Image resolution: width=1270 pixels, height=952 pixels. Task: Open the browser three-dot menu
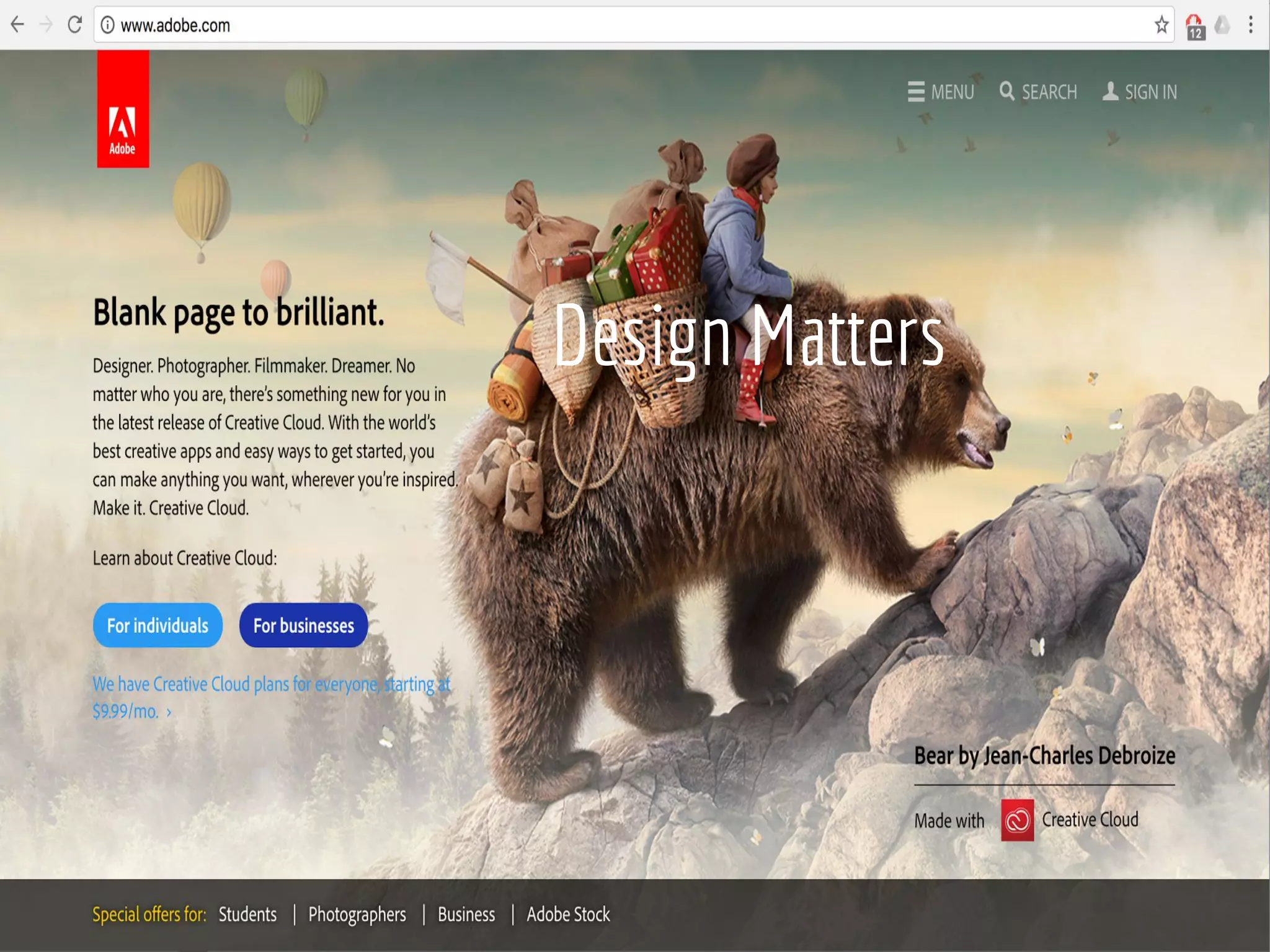[x=1251, y=25]
